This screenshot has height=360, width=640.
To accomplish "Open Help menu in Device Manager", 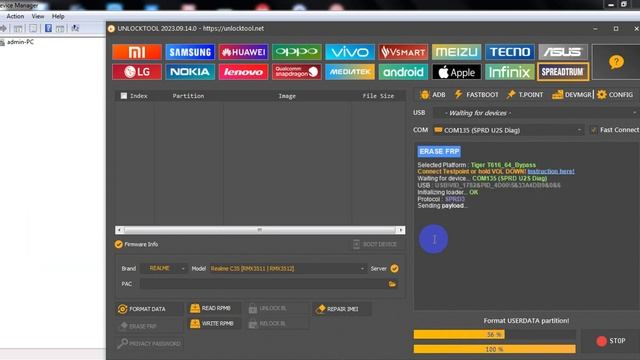I will [x=58, y=16].
